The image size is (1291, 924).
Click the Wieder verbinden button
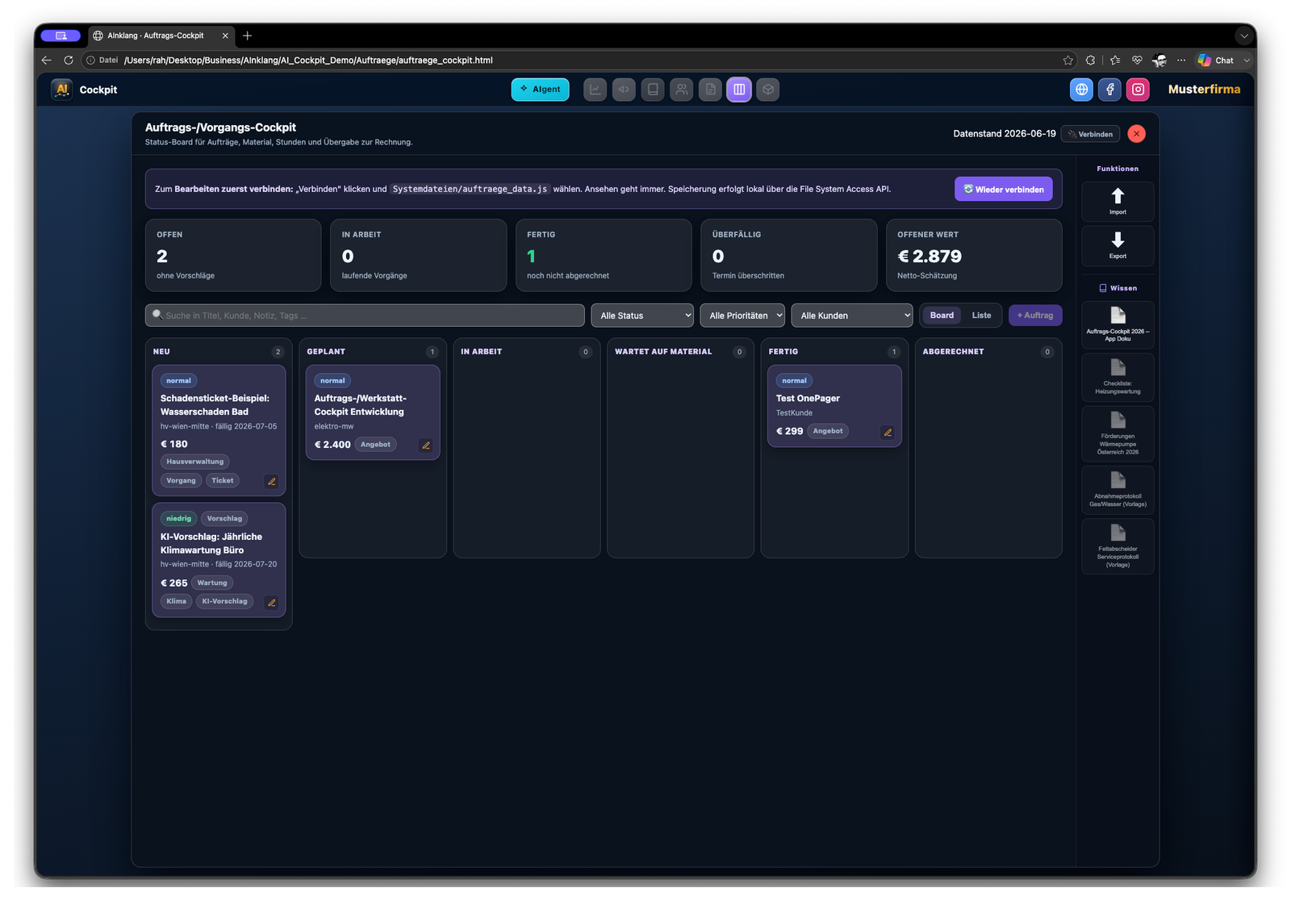1003,190
